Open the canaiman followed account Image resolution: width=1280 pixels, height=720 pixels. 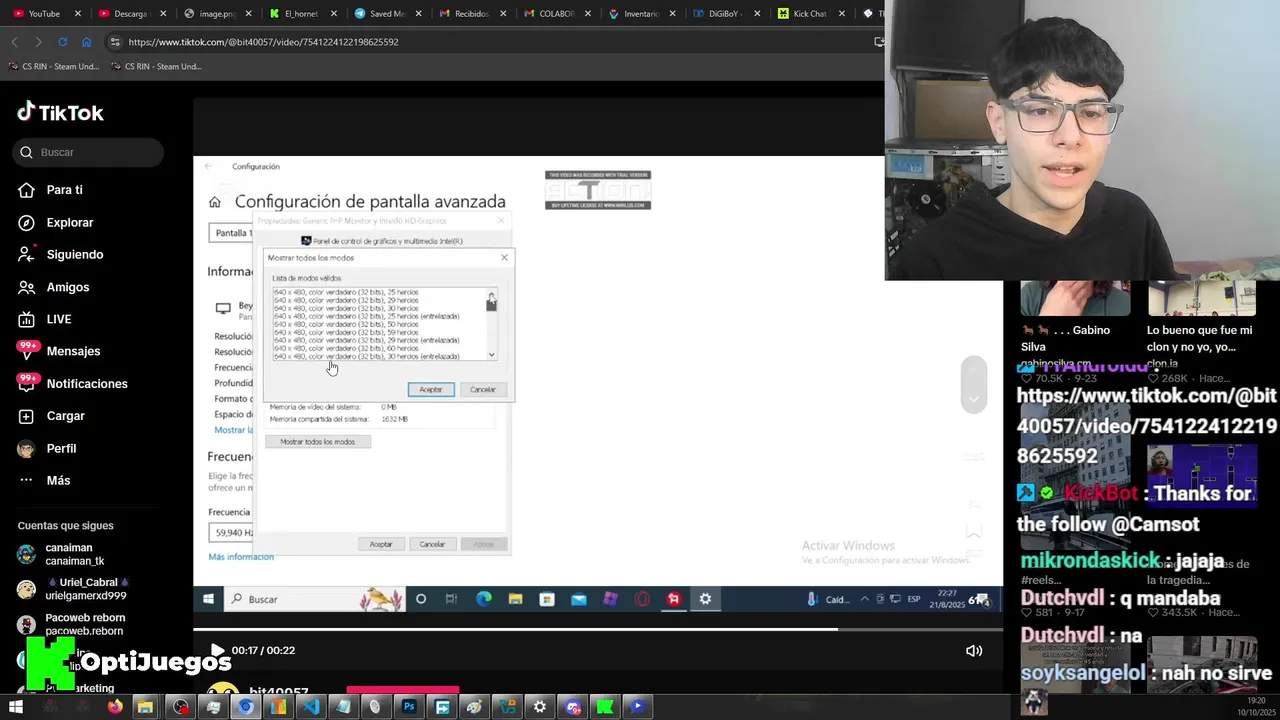[x=68, y=554]
